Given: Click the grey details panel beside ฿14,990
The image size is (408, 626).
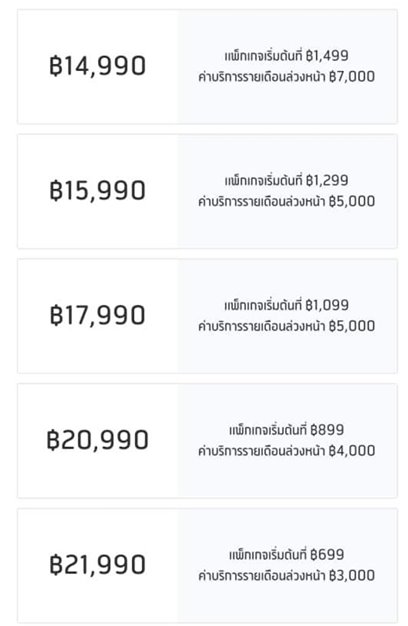Looking at the screenshot, I should point(287,66).
